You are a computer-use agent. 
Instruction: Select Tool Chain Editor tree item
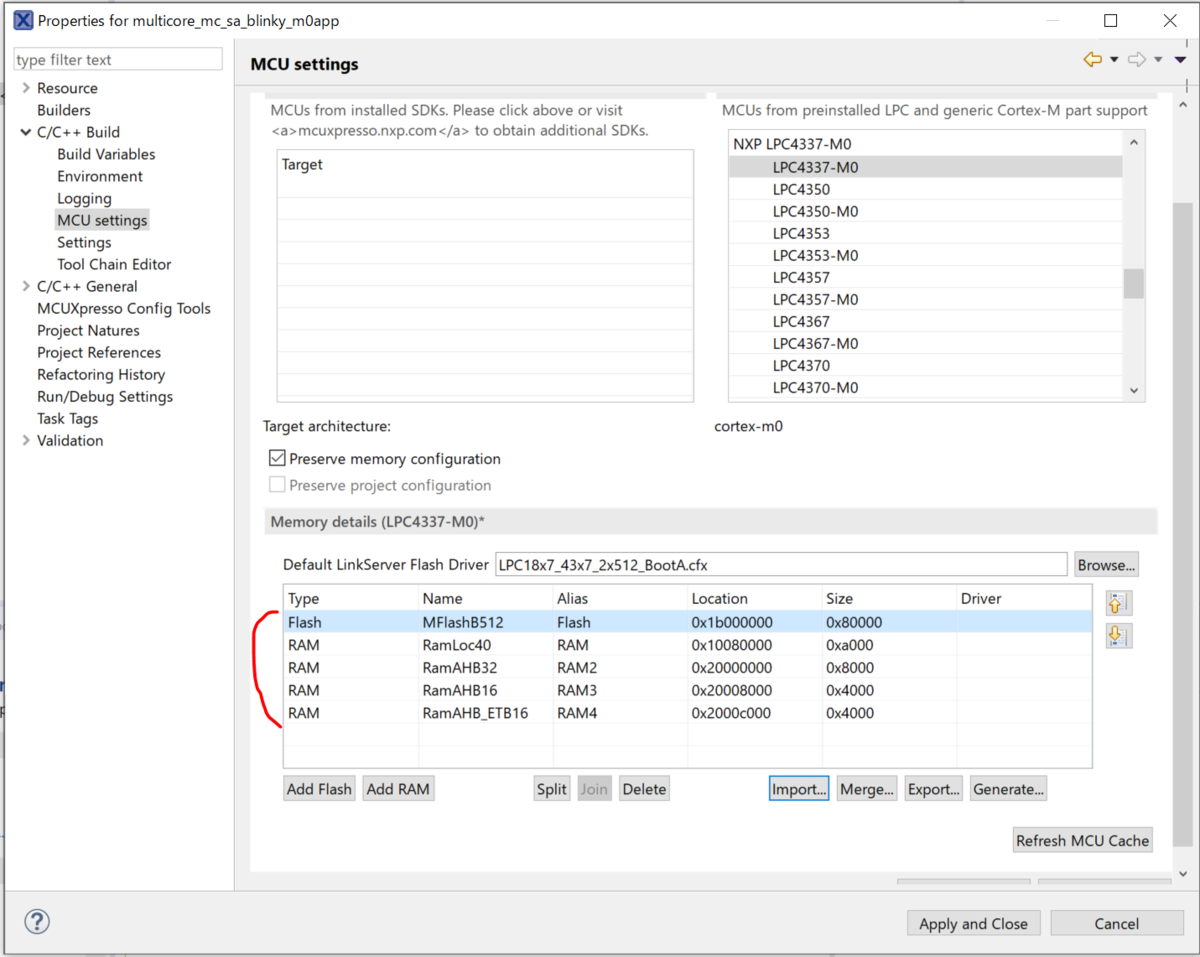click(114, 264)
